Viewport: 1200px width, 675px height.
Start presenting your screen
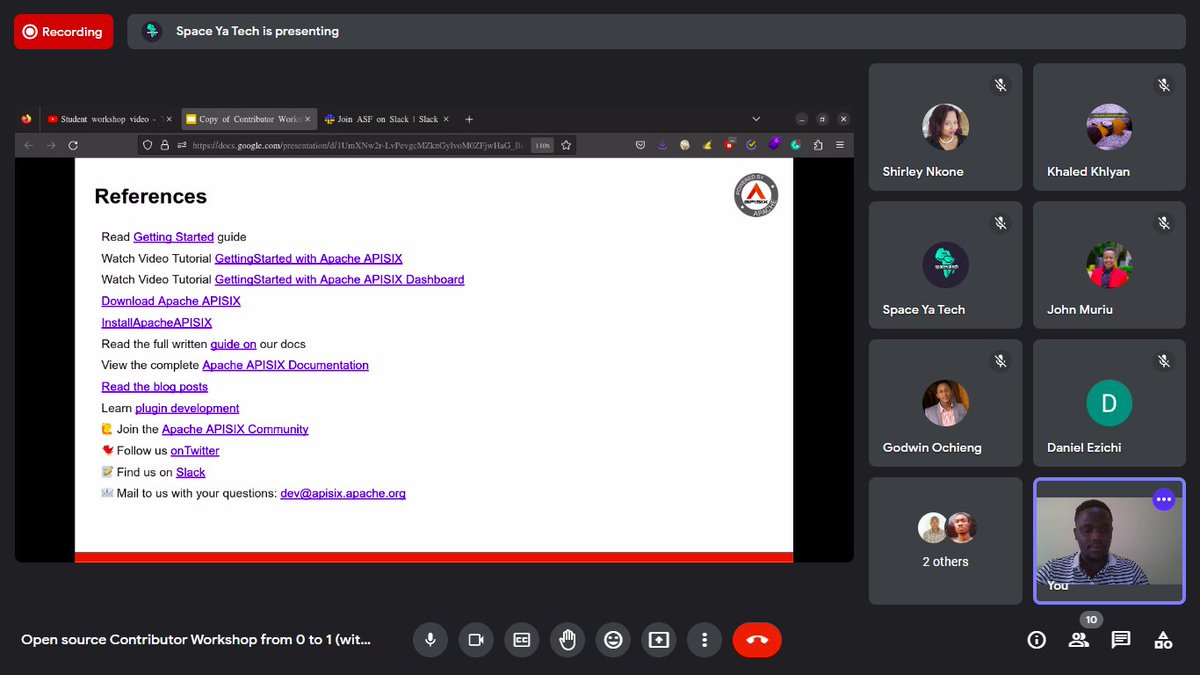[659, 639]
